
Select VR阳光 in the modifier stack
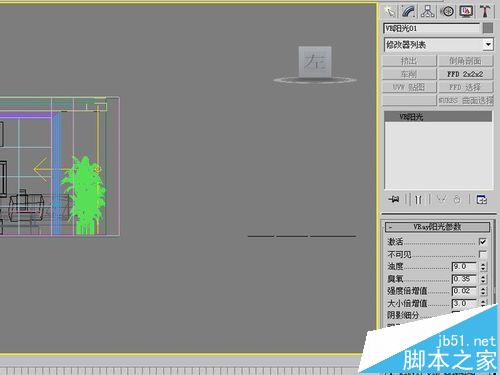point(438,117)
